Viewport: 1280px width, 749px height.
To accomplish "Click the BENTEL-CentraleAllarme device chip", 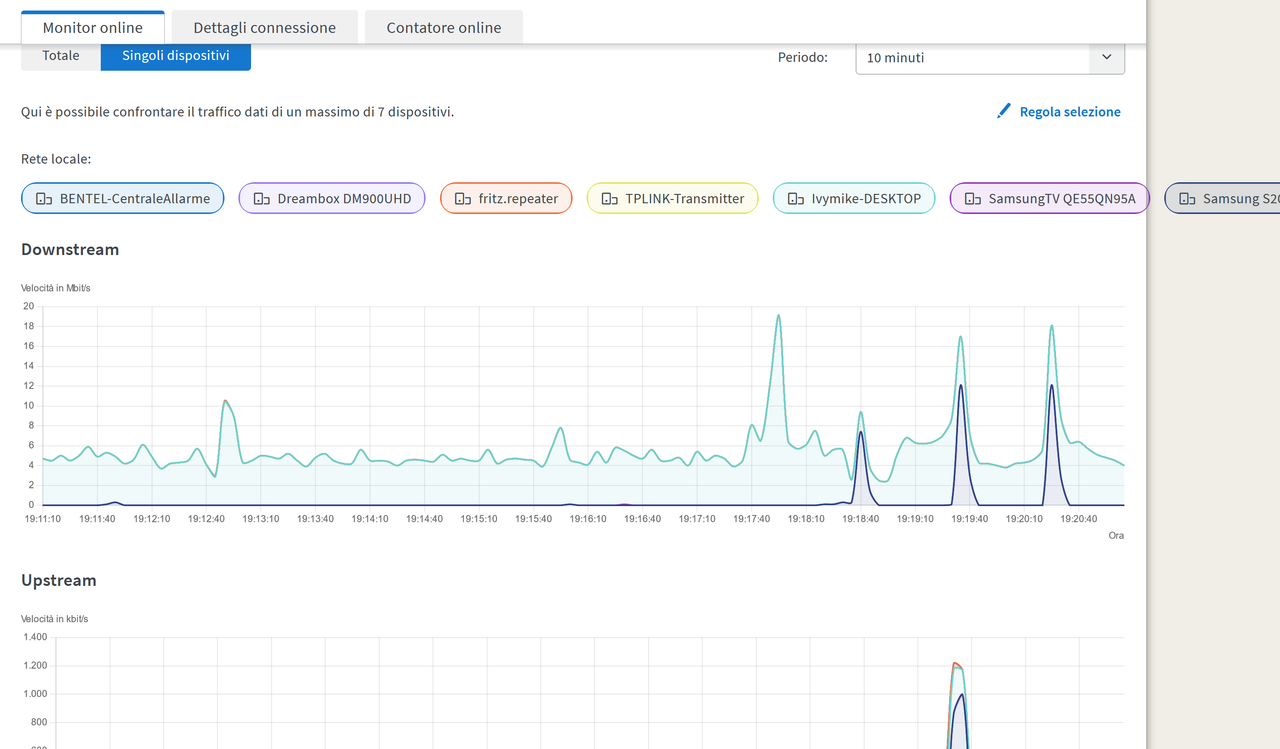I will pos(123,198).
